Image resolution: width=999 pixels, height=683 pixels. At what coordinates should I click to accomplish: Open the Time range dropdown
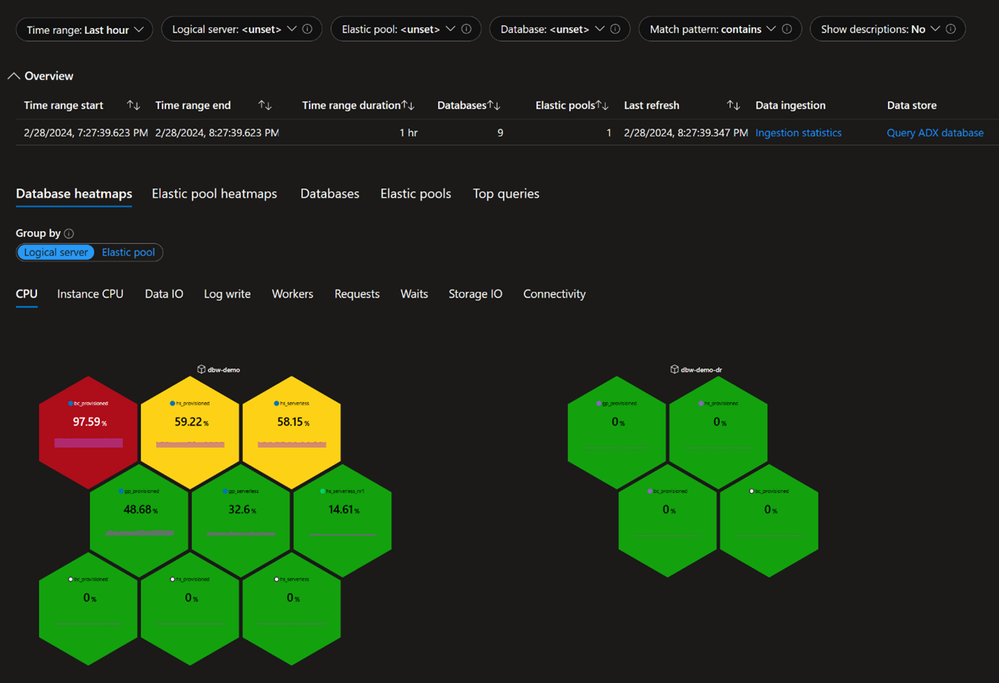coord(84,29)
